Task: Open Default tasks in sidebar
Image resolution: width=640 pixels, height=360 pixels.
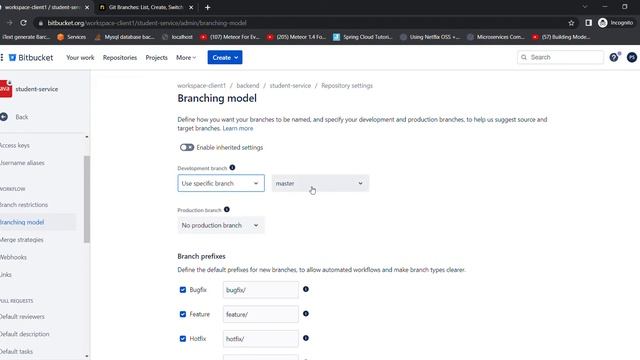Action: 16,351
